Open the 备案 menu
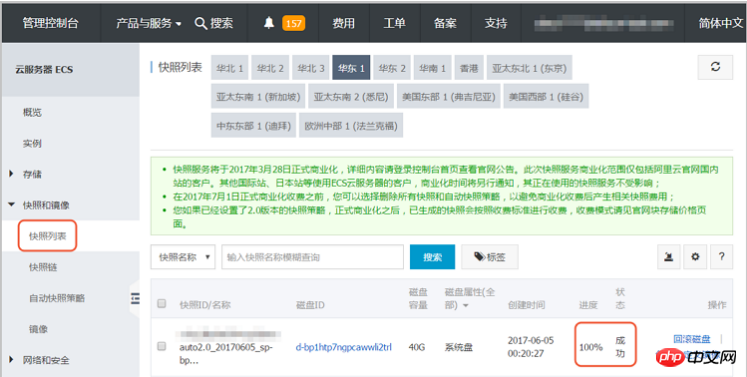 point(445,23)
